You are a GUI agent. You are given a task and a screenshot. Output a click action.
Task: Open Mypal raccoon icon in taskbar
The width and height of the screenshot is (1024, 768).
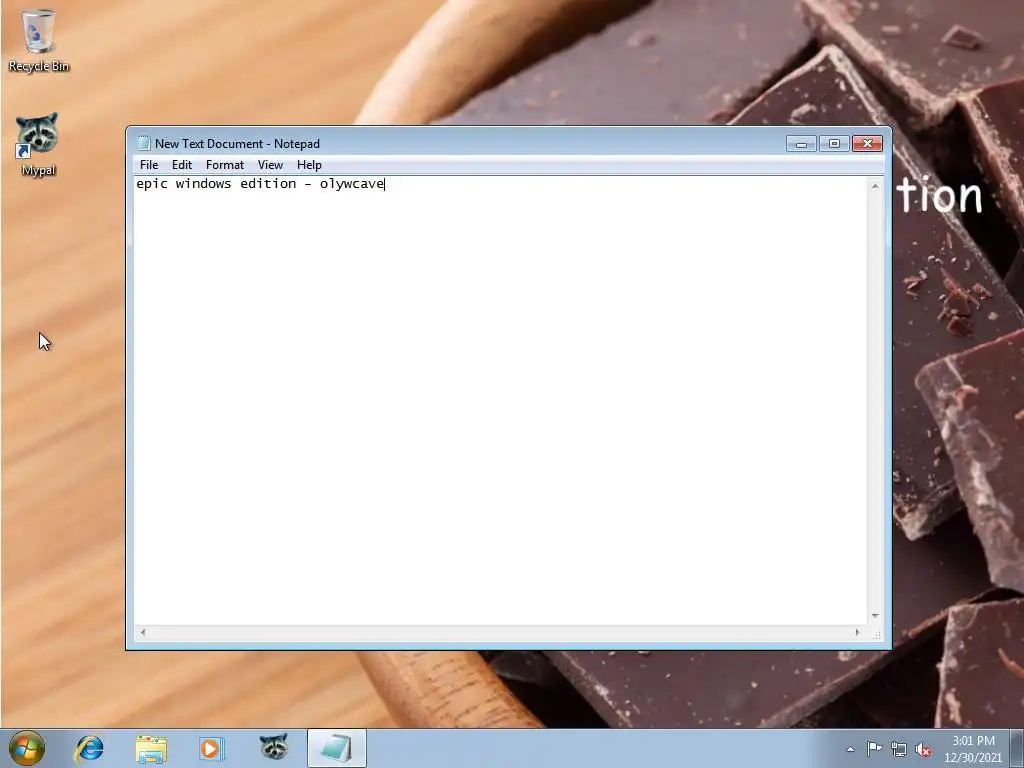point(274,747)
